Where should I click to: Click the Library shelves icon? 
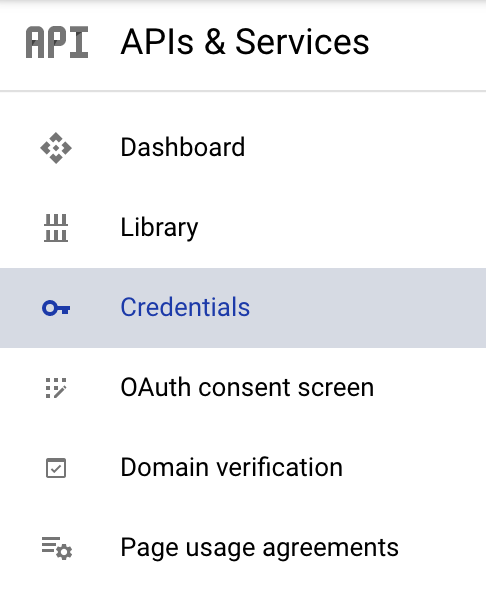point(56,228)
